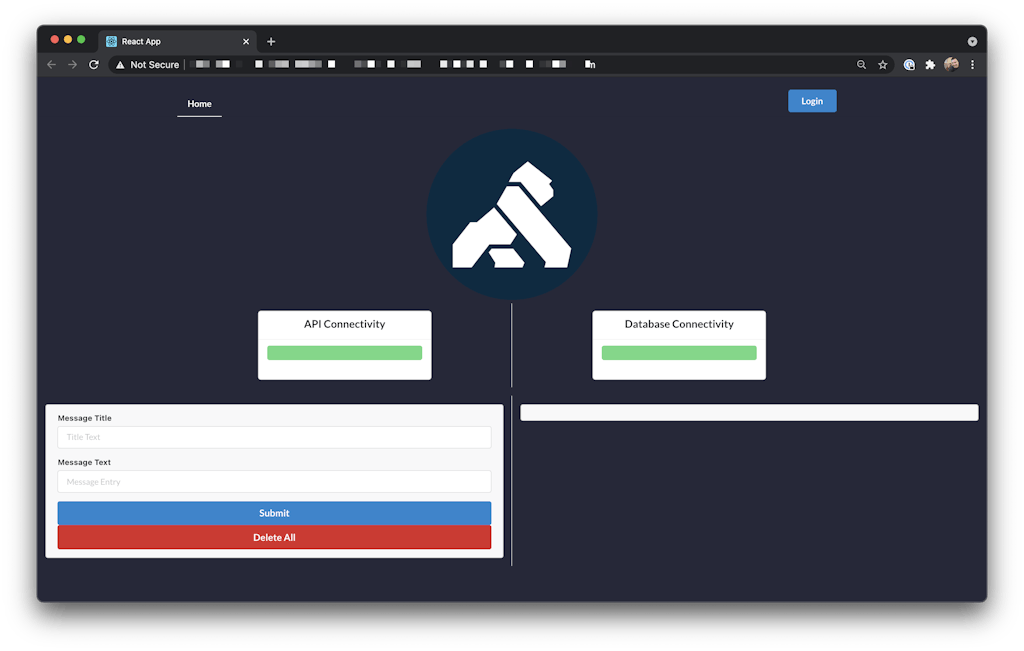Focus the Message Title input field
Image resolution: width=1024 pixels, height=651 pixels.
tap(274, 438)
